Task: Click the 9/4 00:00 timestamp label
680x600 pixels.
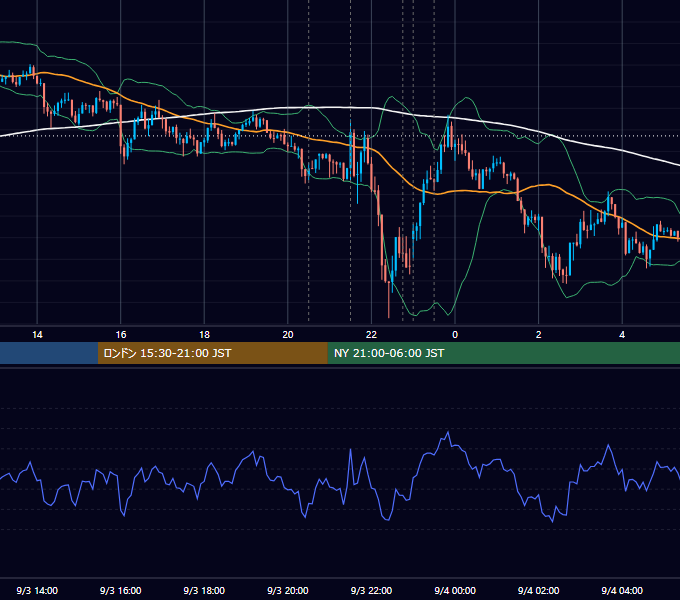Action: 455,590
